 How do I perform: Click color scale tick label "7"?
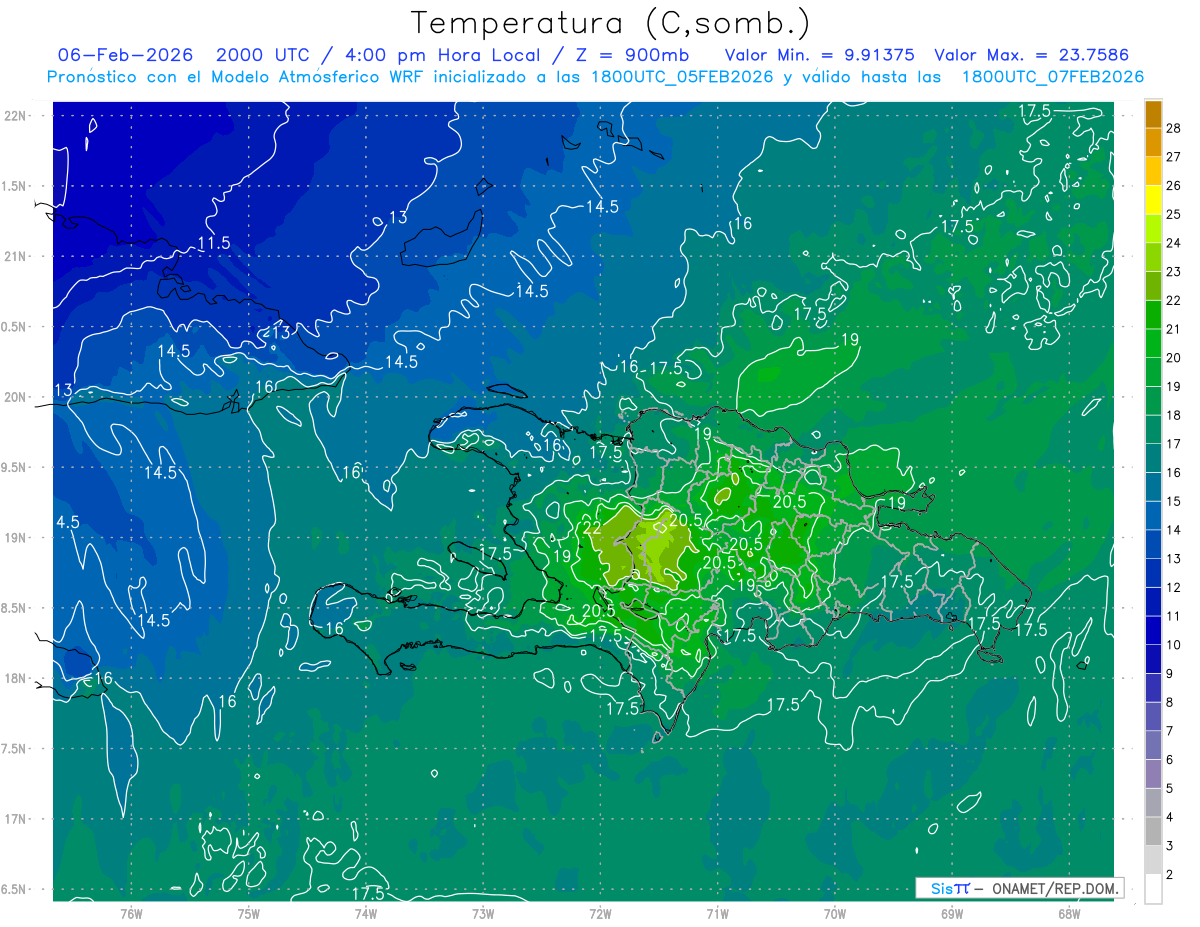coord(1170,732)
